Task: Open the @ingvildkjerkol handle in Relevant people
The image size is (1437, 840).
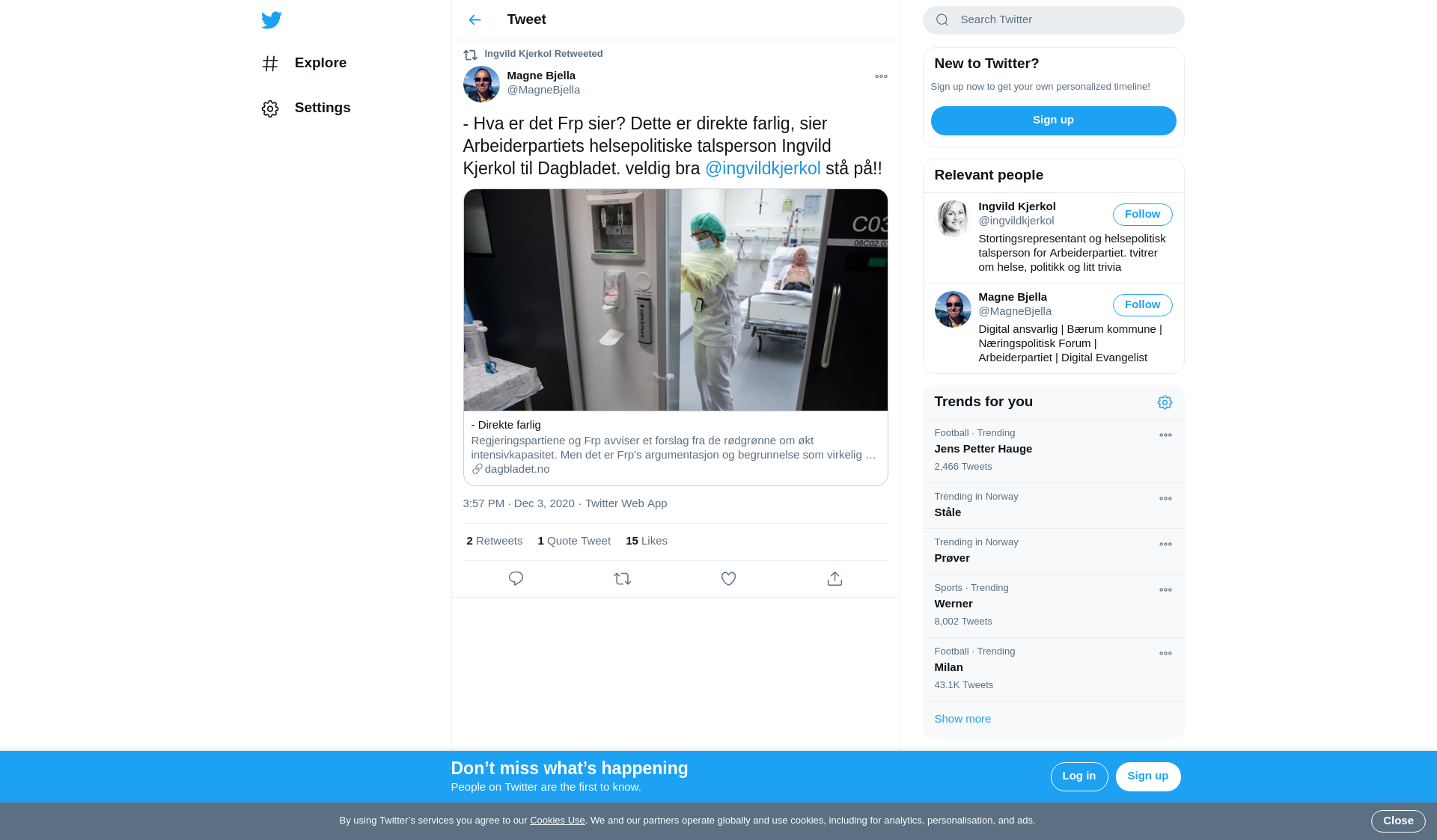Action: point(1016,221)
